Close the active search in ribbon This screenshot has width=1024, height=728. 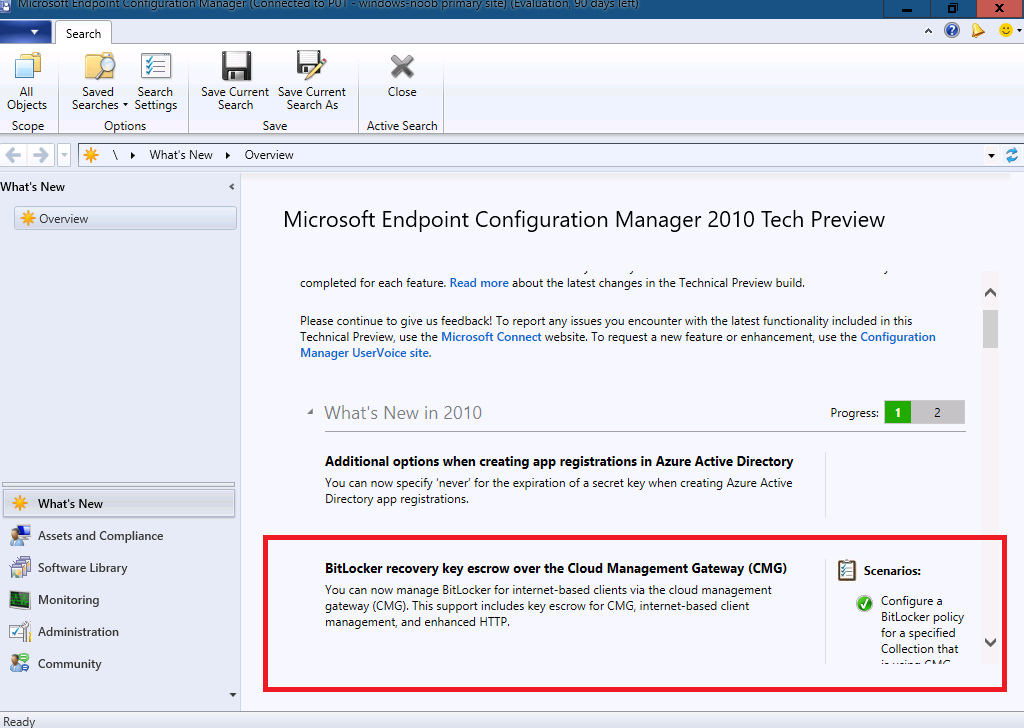point(402,75)
